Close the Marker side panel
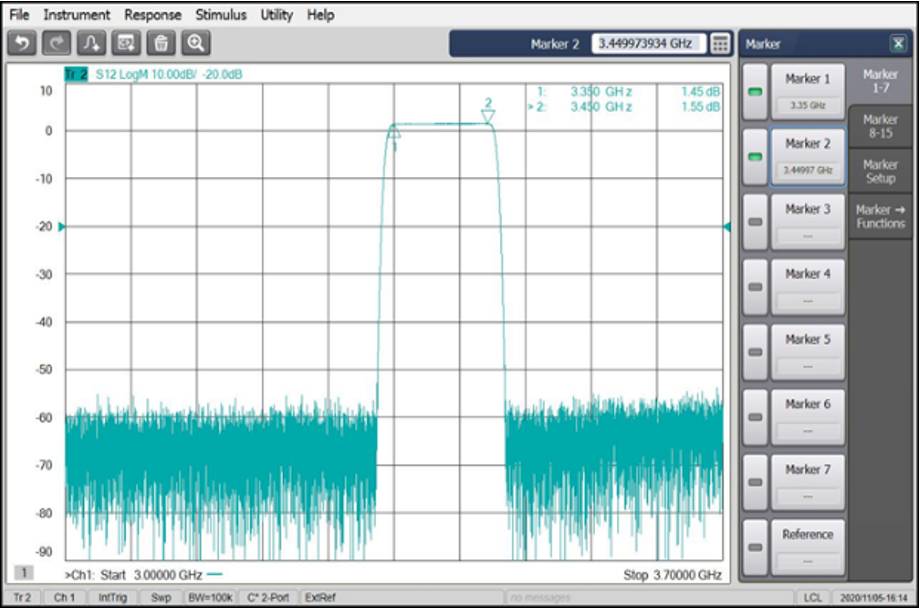This screenshot has width=920, height=608. click(897, 44)
